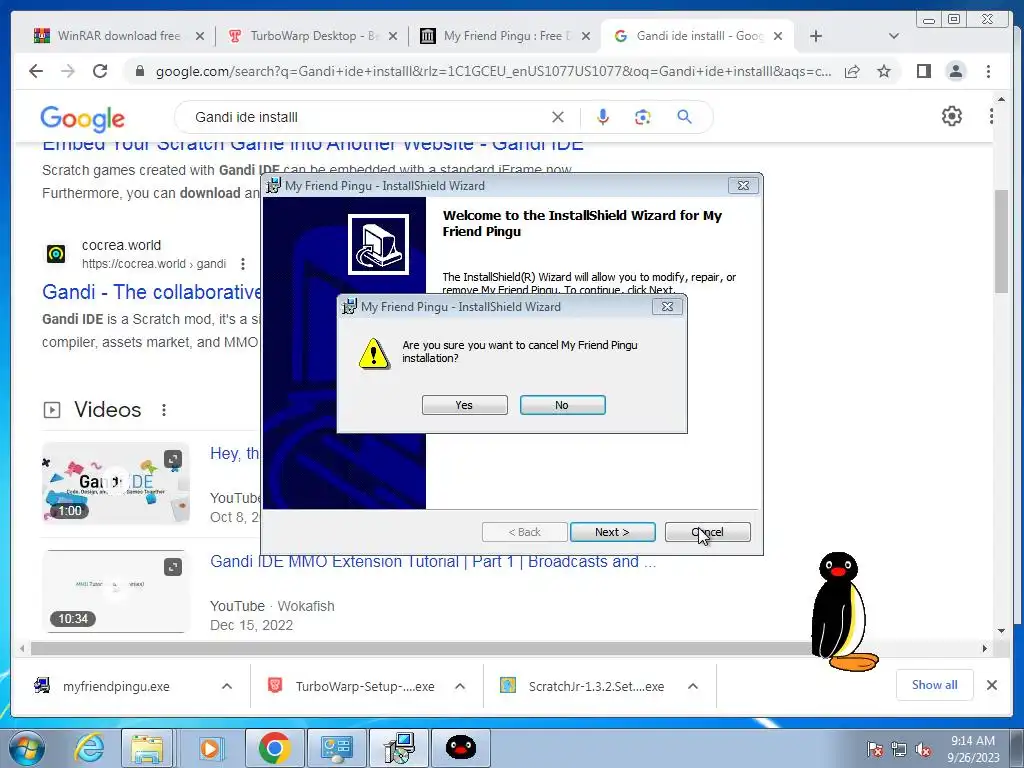This screenshot has width=1024, height=768.
Task: Open Google quick settings gear
Action: pos(952,116)
